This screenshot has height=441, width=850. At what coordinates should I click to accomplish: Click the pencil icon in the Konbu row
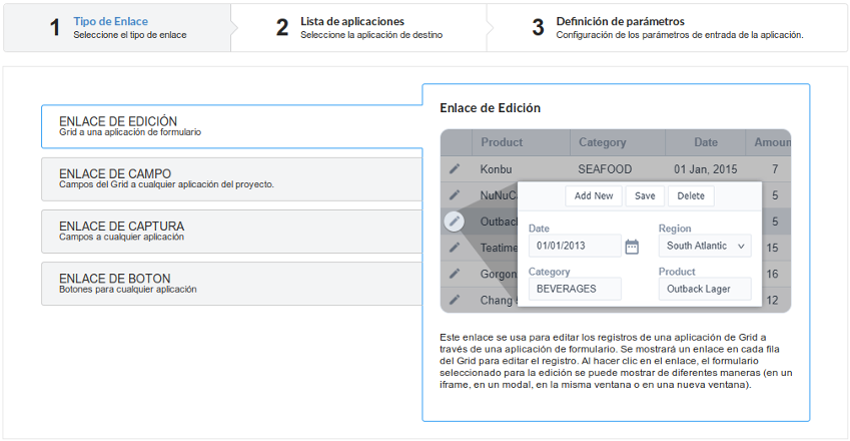454,169
